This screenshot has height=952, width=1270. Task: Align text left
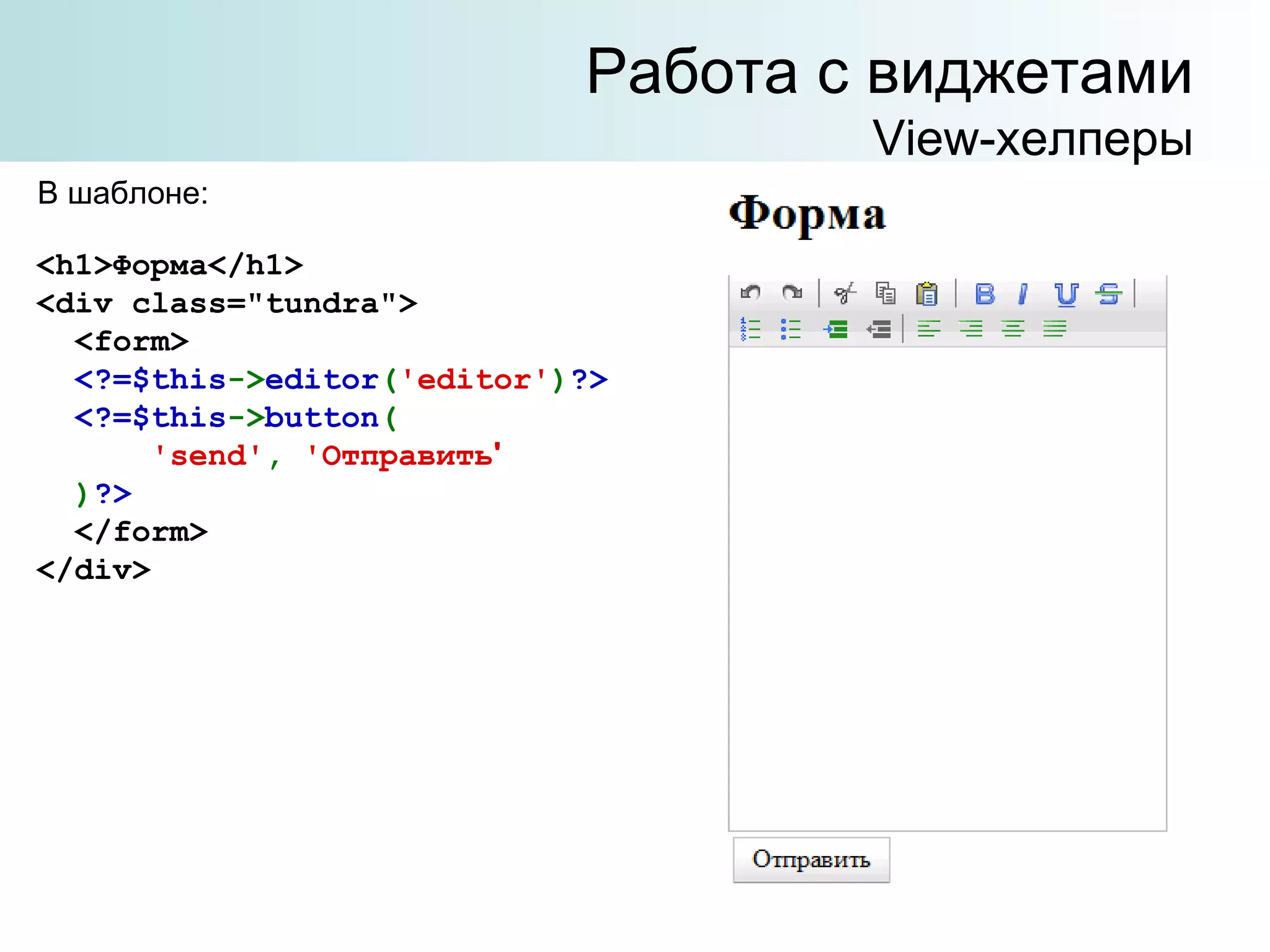(x=929, y=328)
